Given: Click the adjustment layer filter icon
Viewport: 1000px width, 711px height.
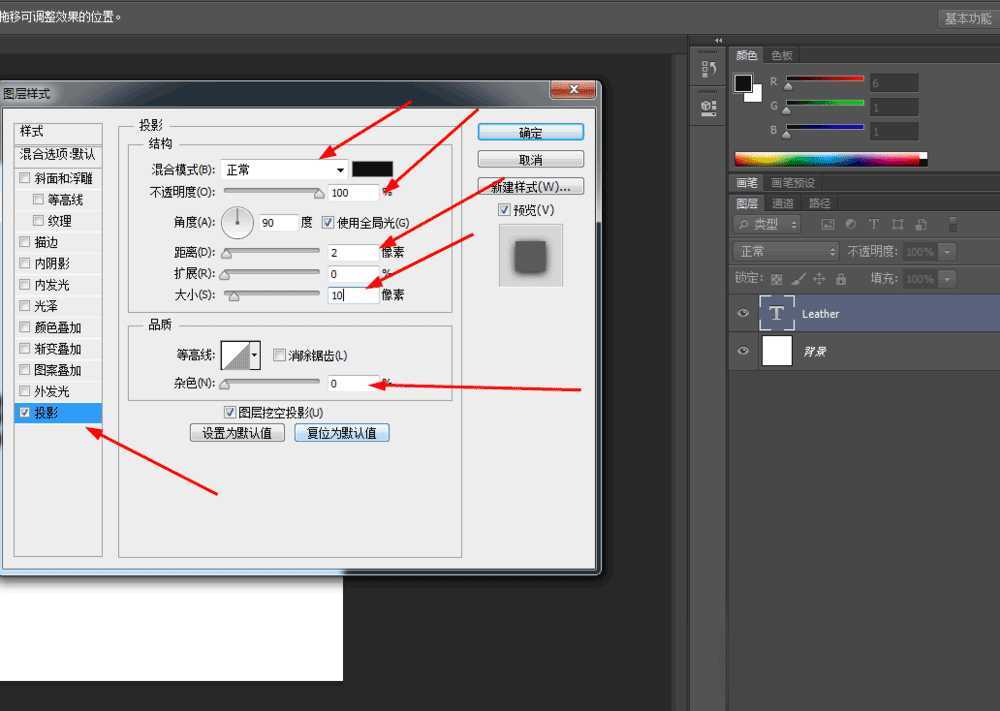Looking at the screenshot, I should (x=851, y=225).
